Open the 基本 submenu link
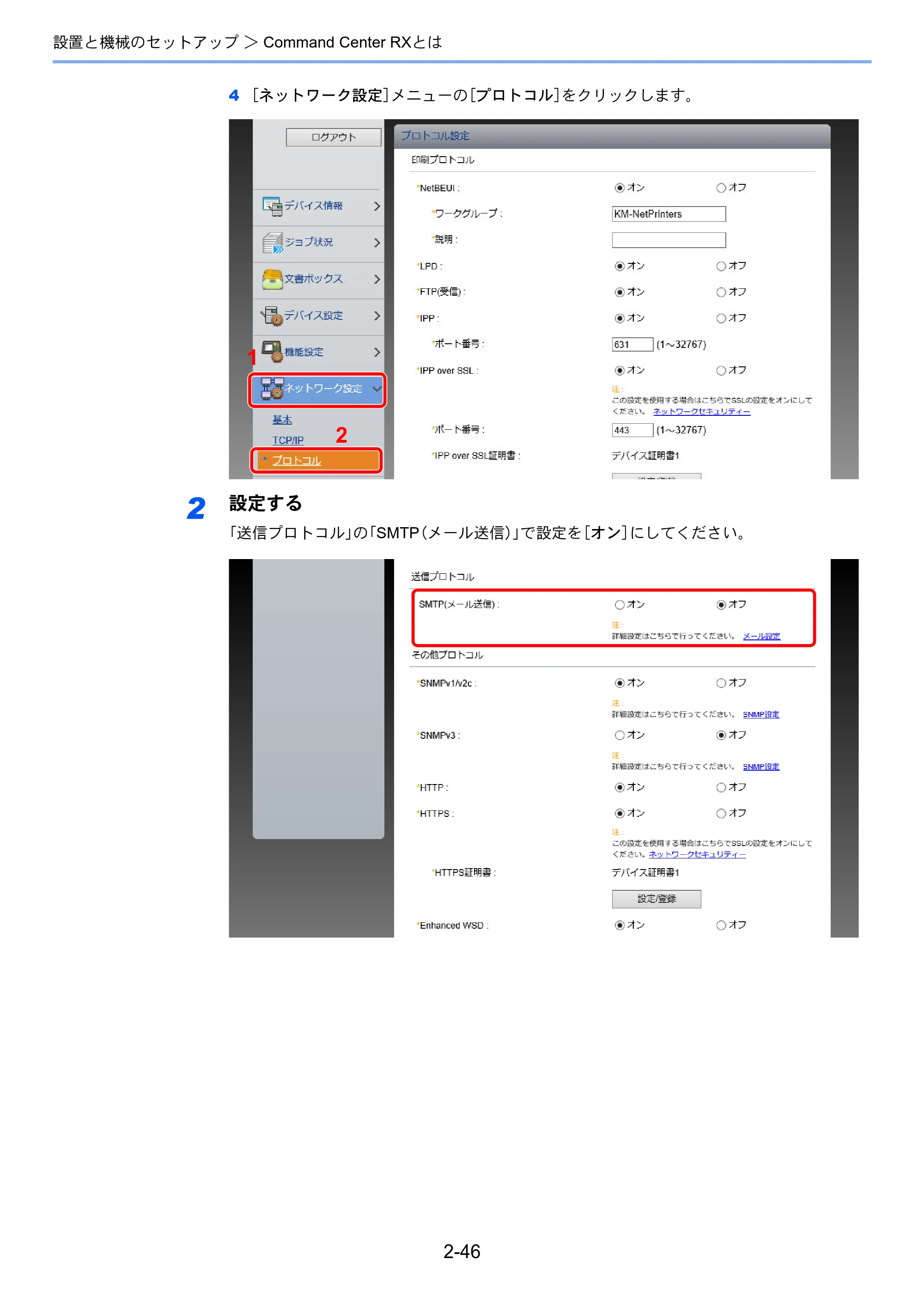The height and width of the screenshot is (1308, 924). point(282,420)
